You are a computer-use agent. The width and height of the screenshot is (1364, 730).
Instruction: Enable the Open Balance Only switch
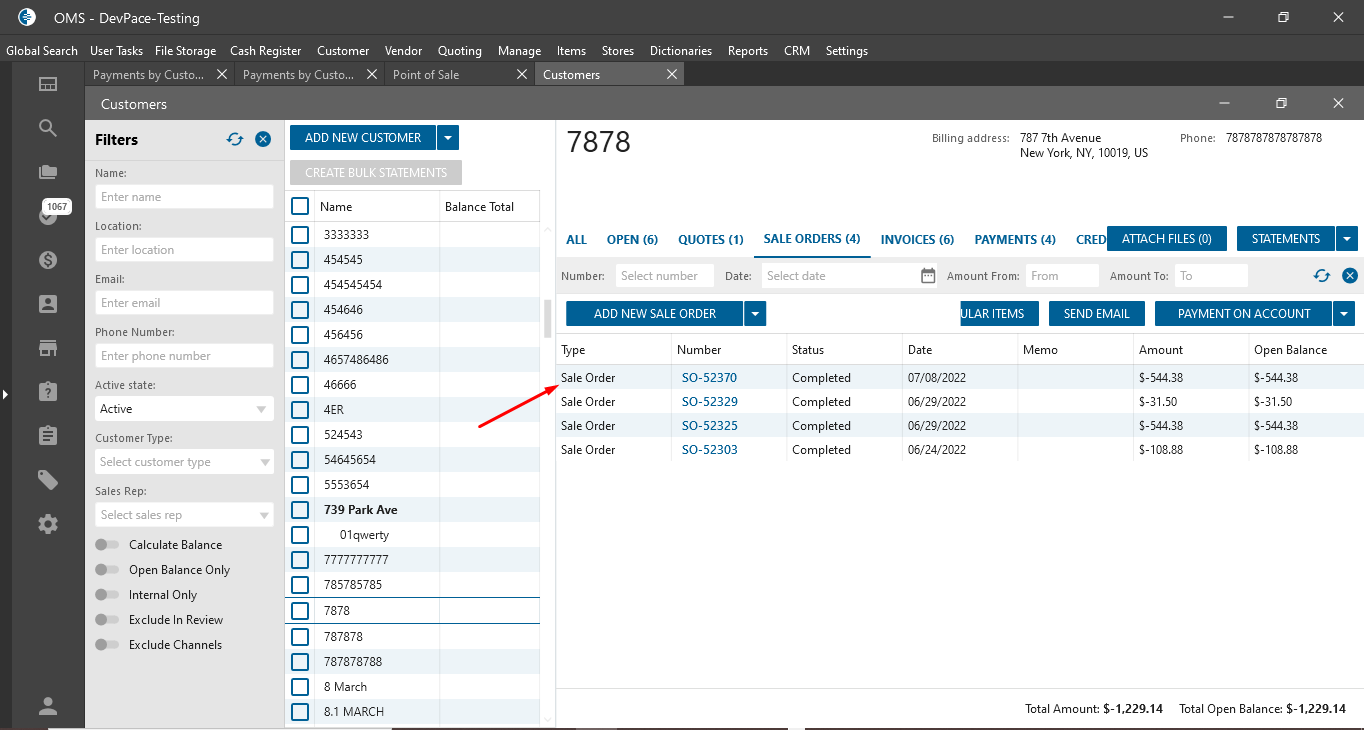tap(106, 570)
